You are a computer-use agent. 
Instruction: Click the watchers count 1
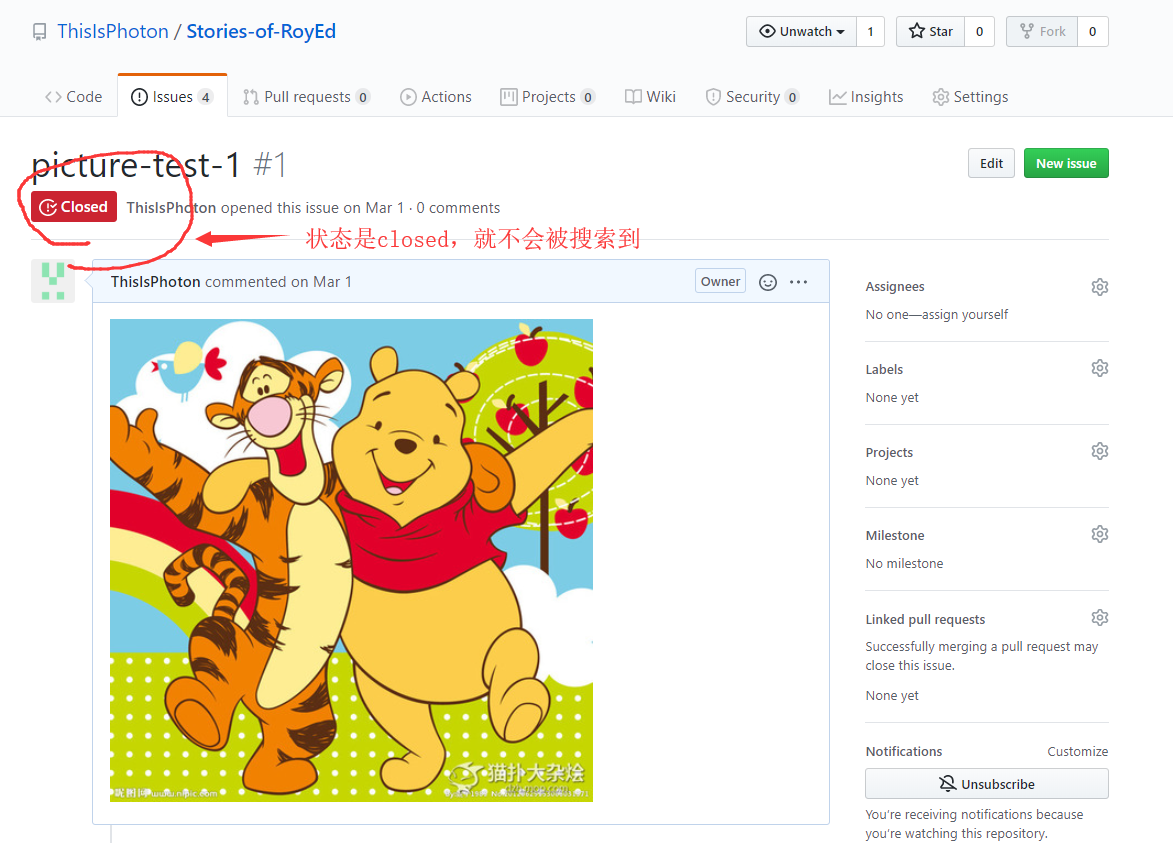870,31
